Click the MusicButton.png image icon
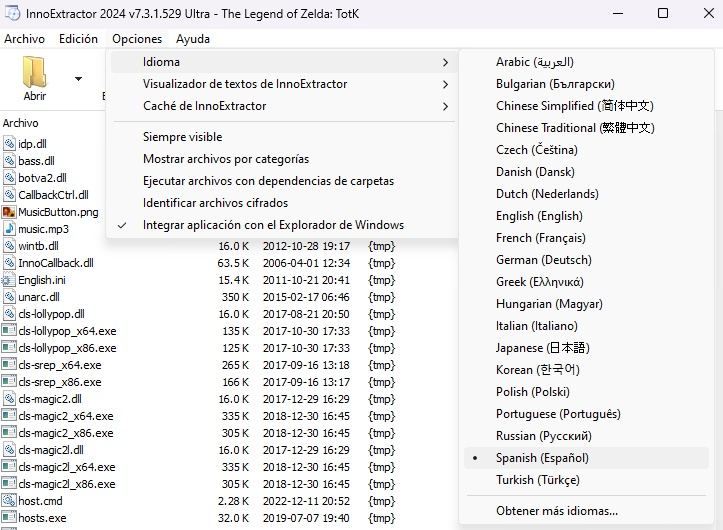 point(9,212)
